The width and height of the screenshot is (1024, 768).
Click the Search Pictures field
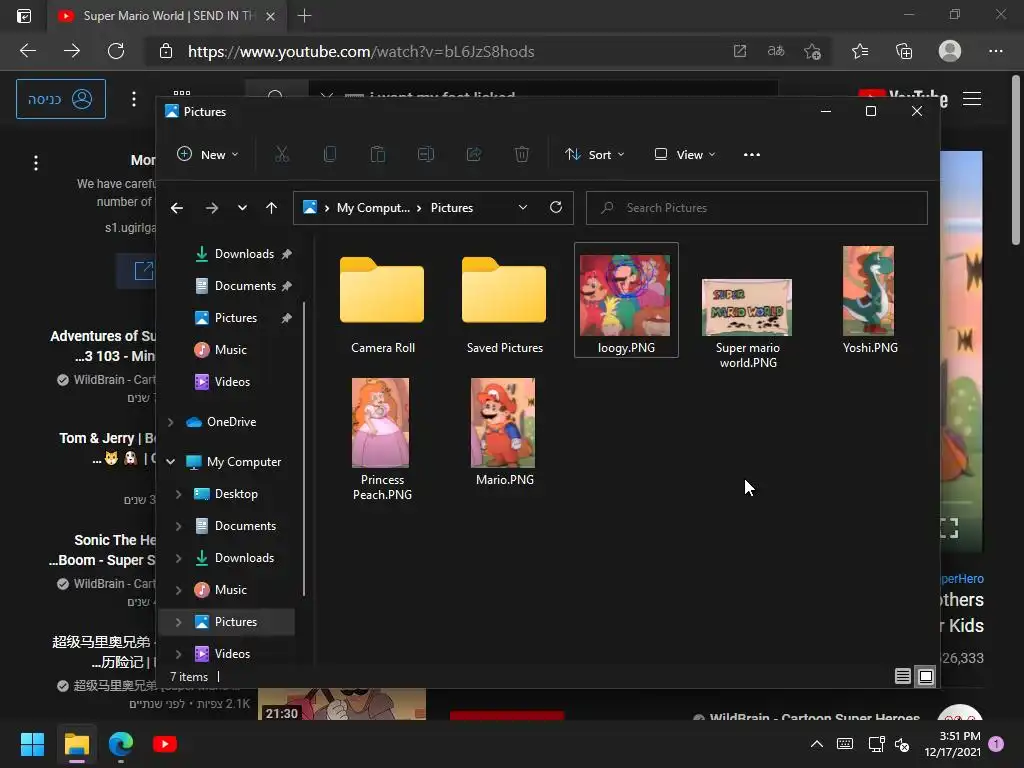757,208
